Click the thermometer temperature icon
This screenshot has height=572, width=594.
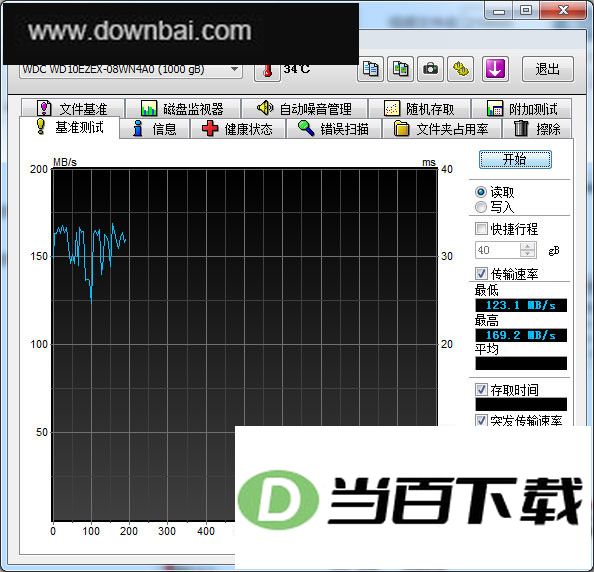(x=267, y=71)
